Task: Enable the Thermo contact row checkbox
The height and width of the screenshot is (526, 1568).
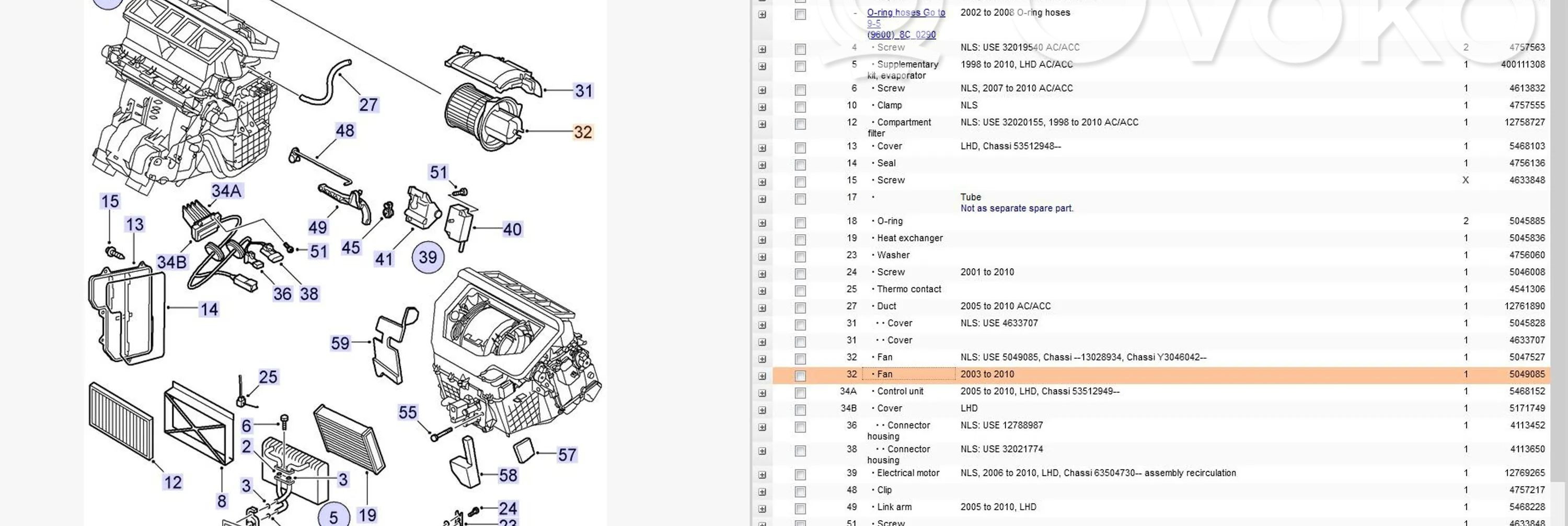Action: (x=800, y=290)
